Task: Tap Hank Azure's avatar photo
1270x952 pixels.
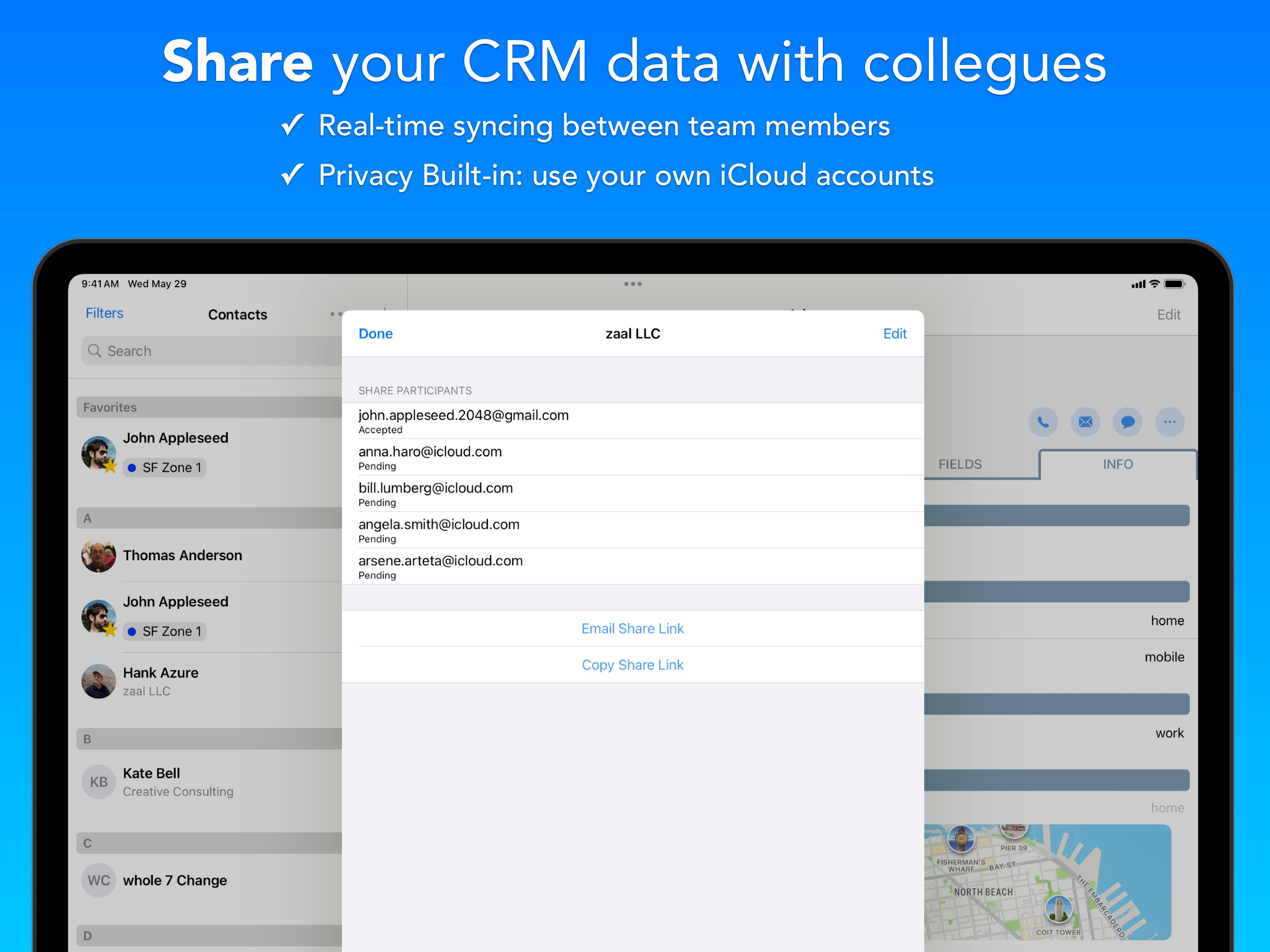Action: 99,681
